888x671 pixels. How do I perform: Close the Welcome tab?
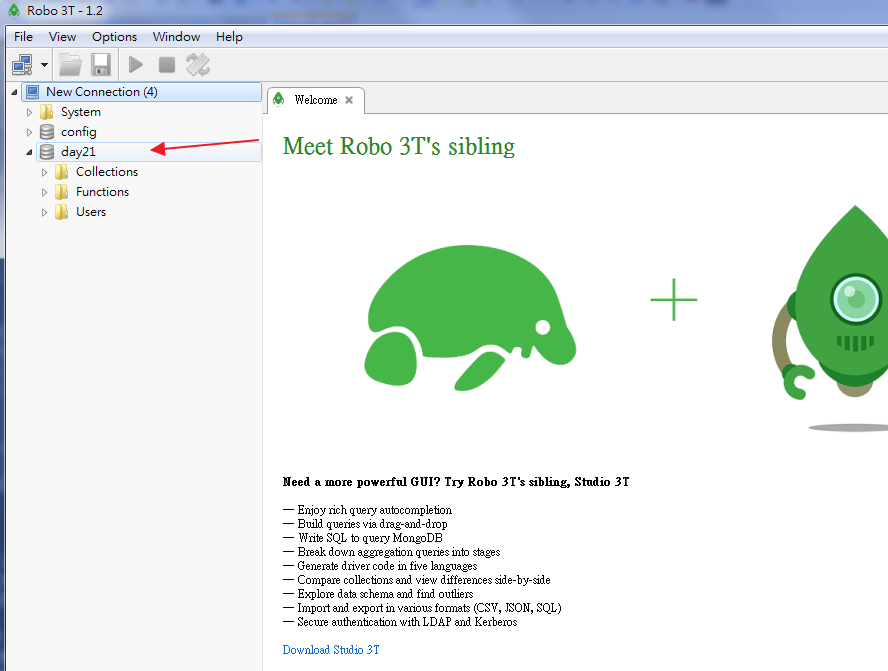click(349, 100)
